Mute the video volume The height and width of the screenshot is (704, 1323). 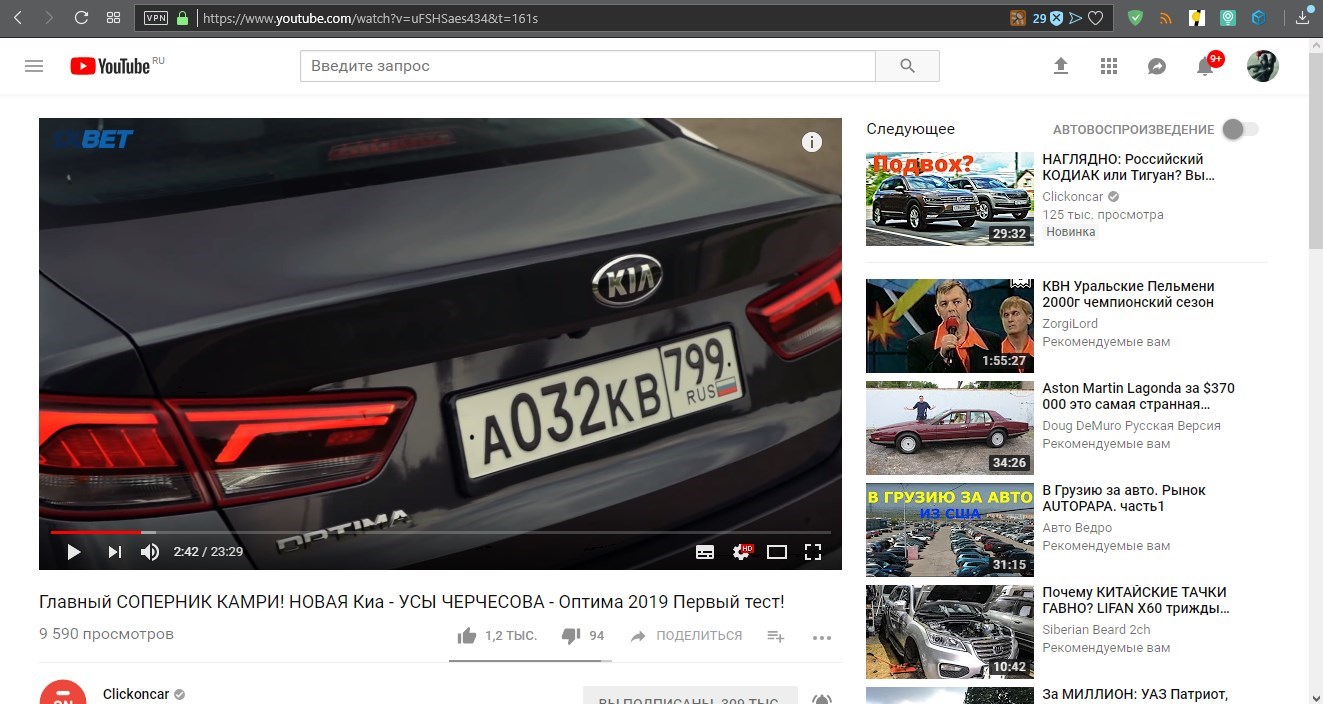pyautogui.click(x=150, y=552)
